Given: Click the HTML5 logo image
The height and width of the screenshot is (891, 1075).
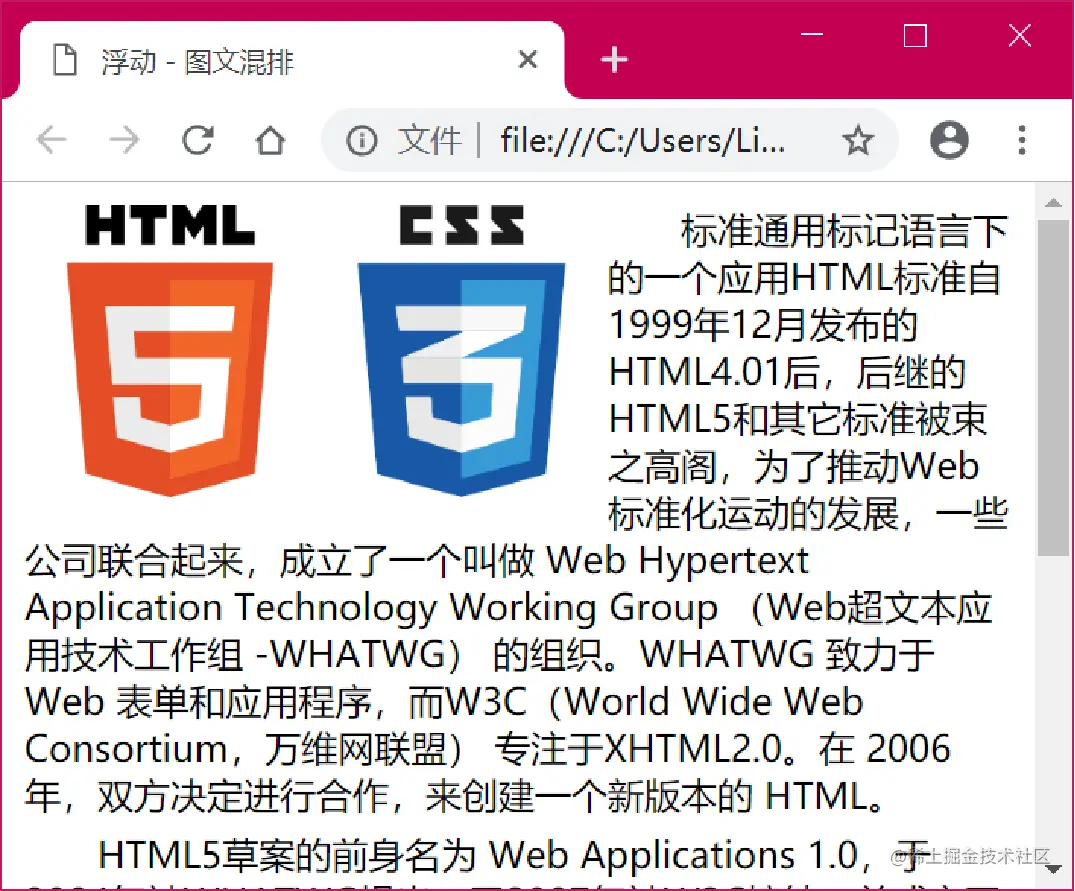Looking at the screenshot, I should [x=169, y=350].
